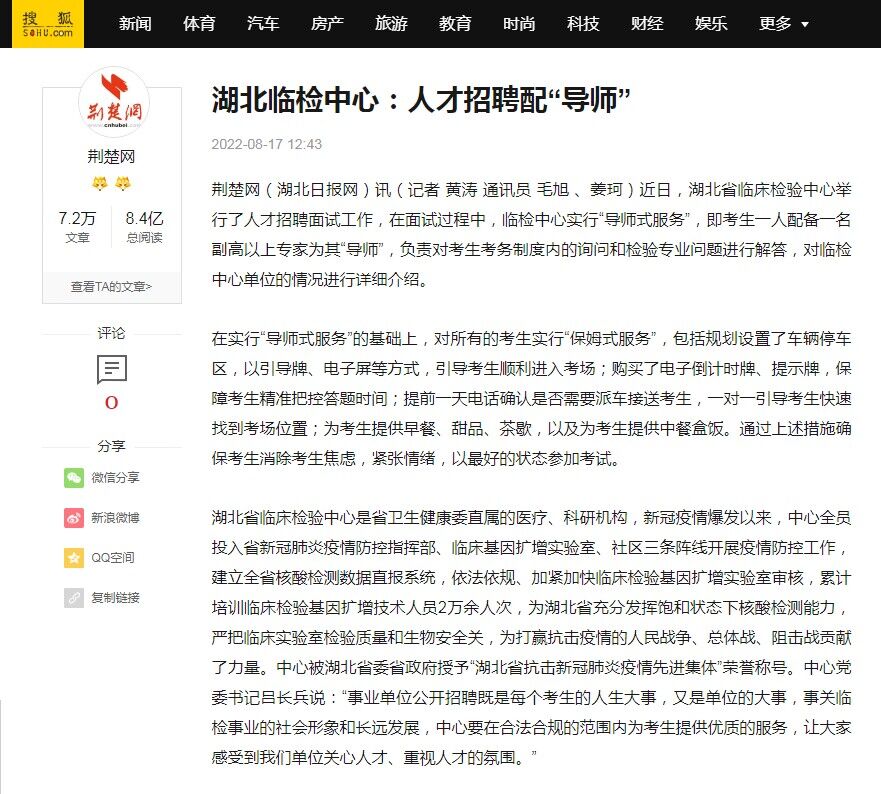The image size is (881, 794).
Task: Open the 旅游 section
Action: click(x=391, y=24)
